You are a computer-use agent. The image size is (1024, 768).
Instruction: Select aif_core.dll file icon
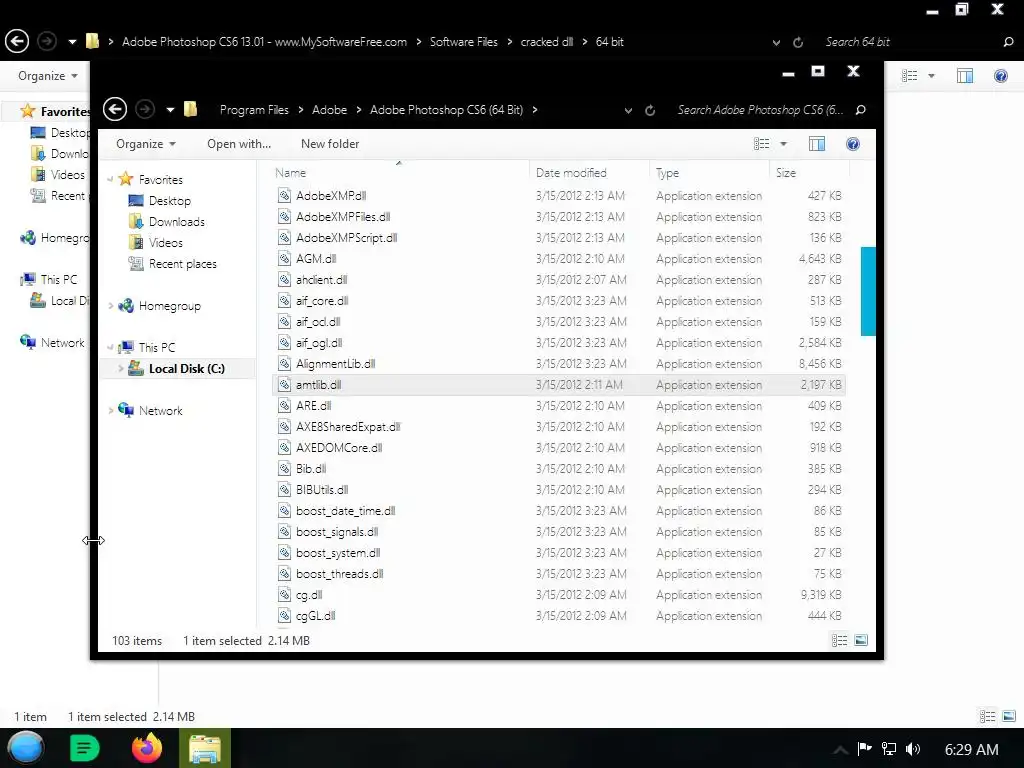pos(284,300)
